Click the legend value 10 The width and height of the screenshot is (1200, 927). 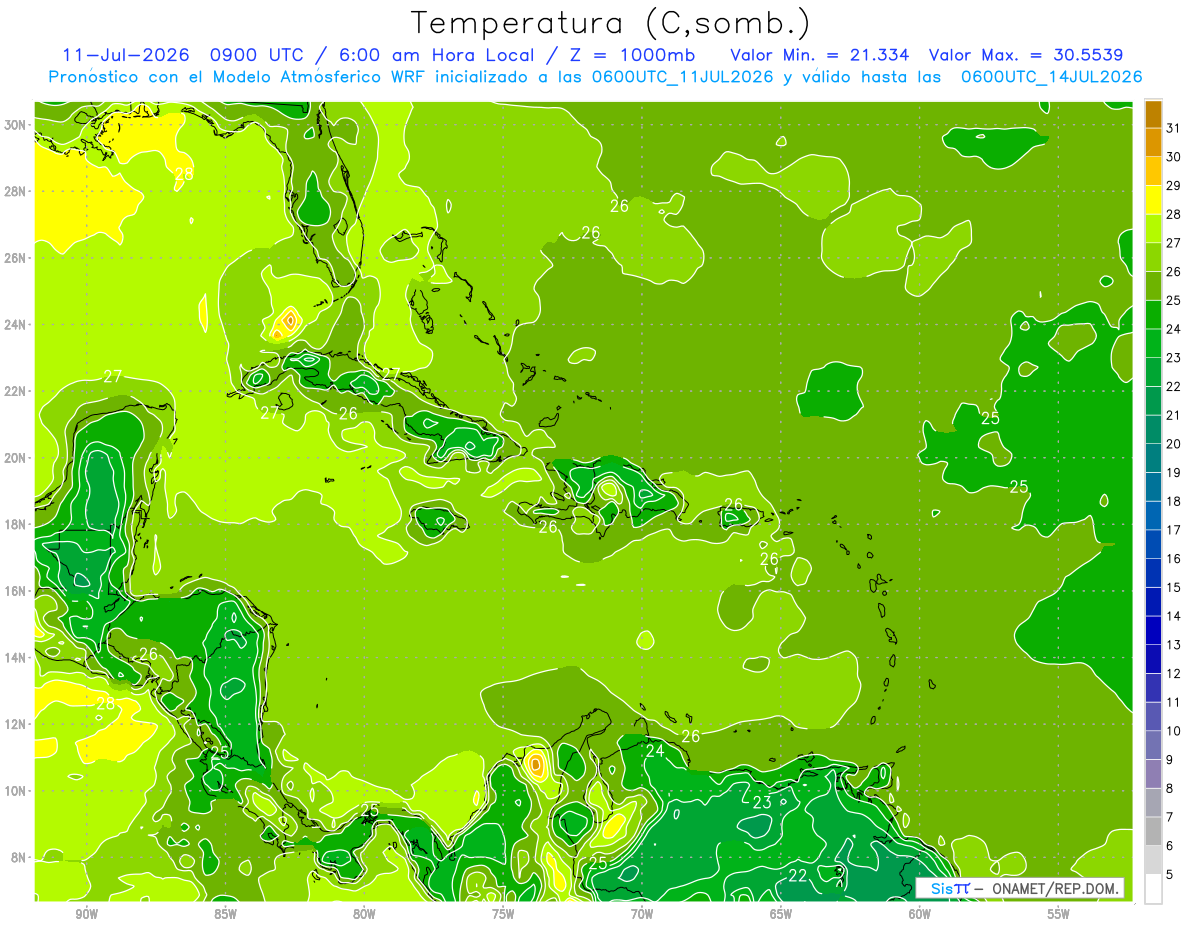tap(1174, 731)
